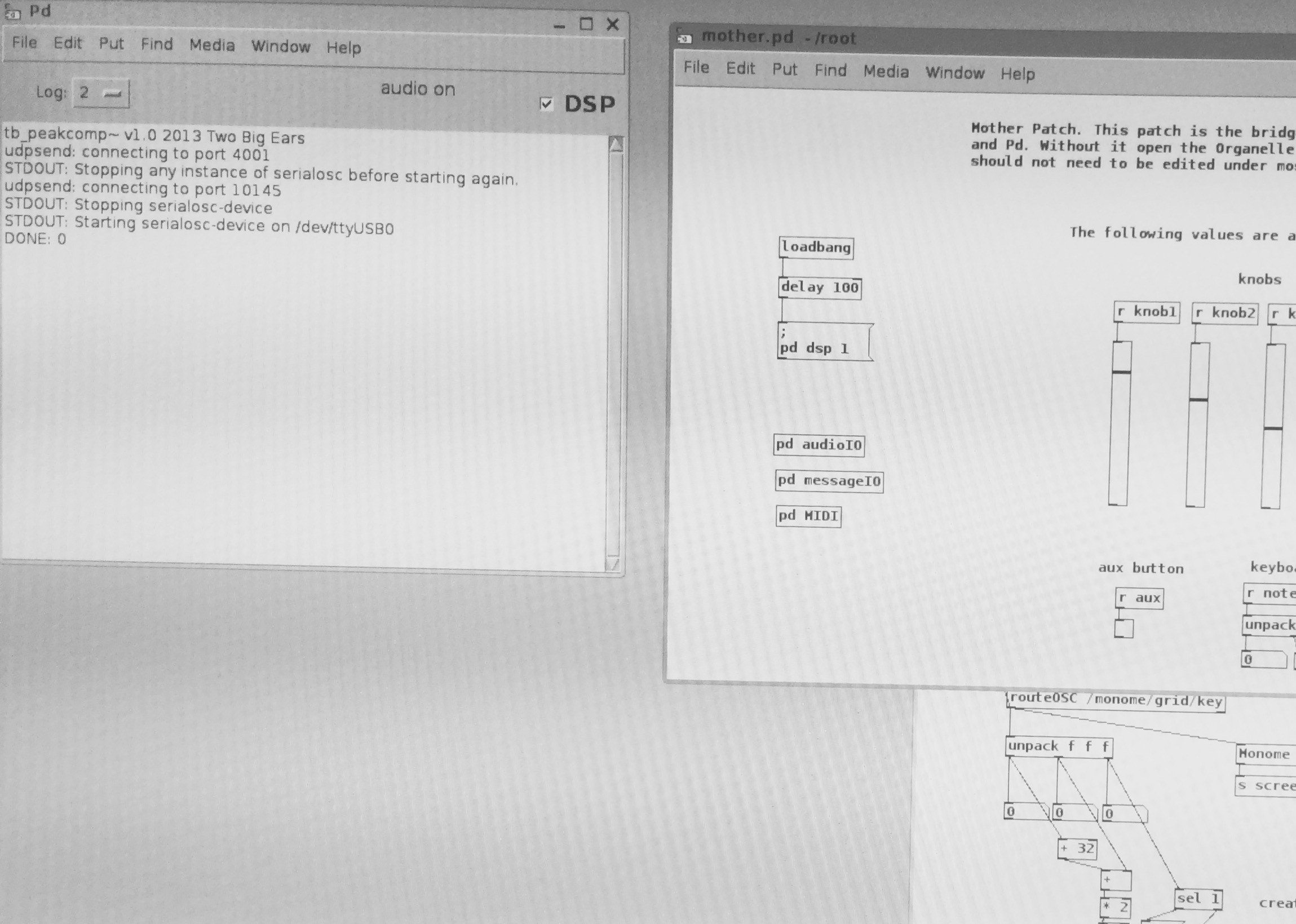This screenshot has width=1296, height=924.
Task: Click the 'r knob1' receive object
Action: pyautogui.click(x=1147, y=312)
